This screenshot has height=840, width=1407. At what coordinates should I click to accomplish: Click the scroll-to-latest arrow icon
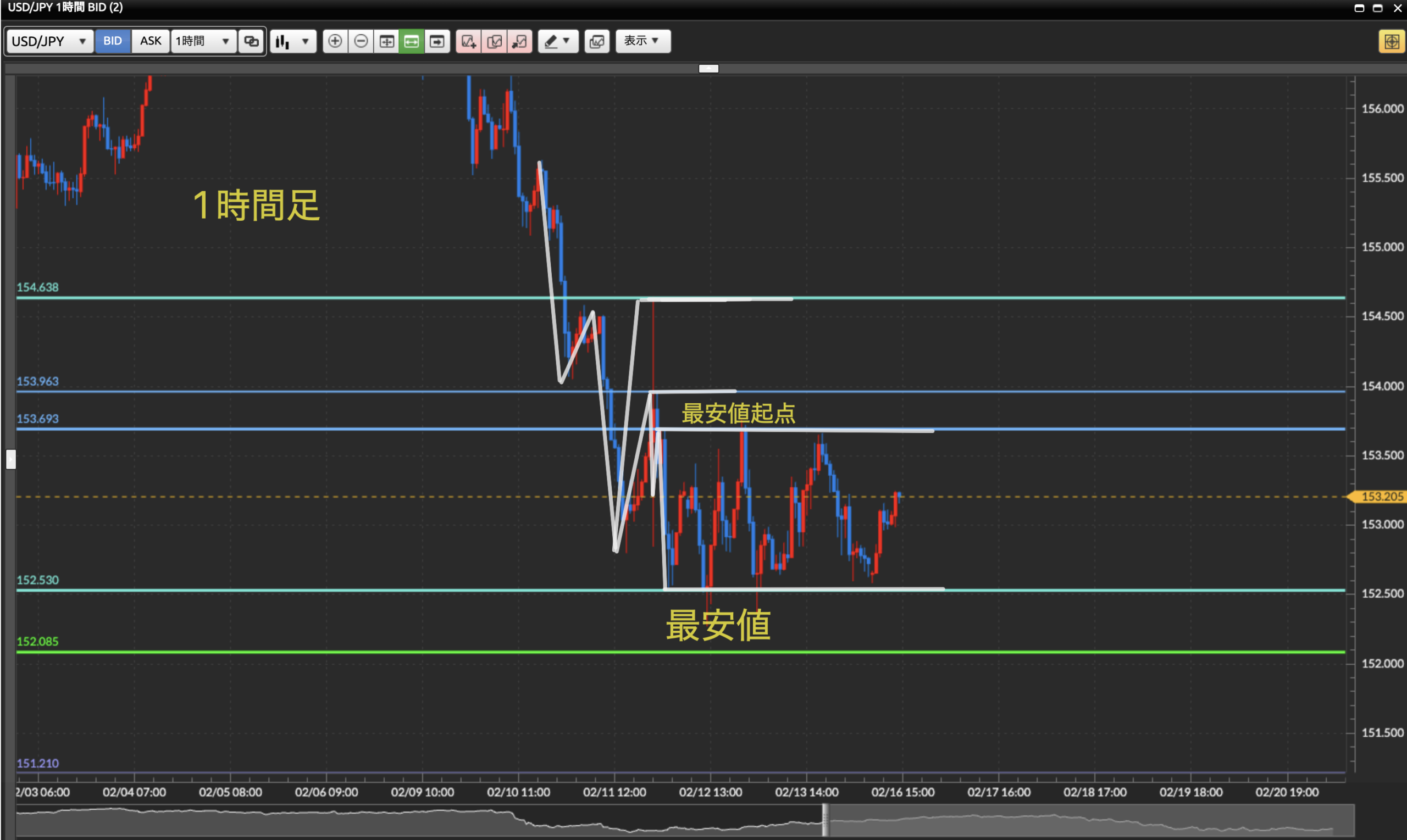point(436,41)
